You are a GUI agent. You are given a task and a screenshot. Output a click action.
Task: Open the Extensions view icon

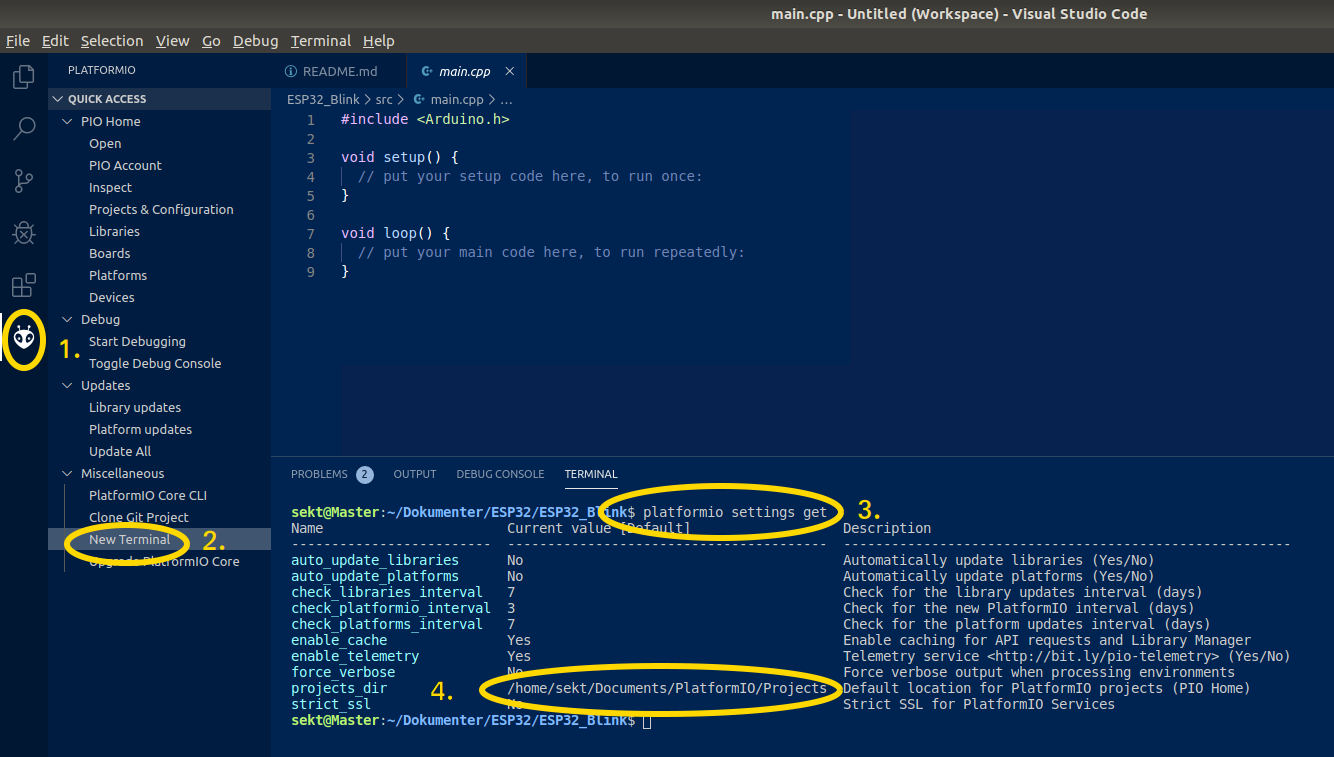pyautogui.click(x=24, y=286)
